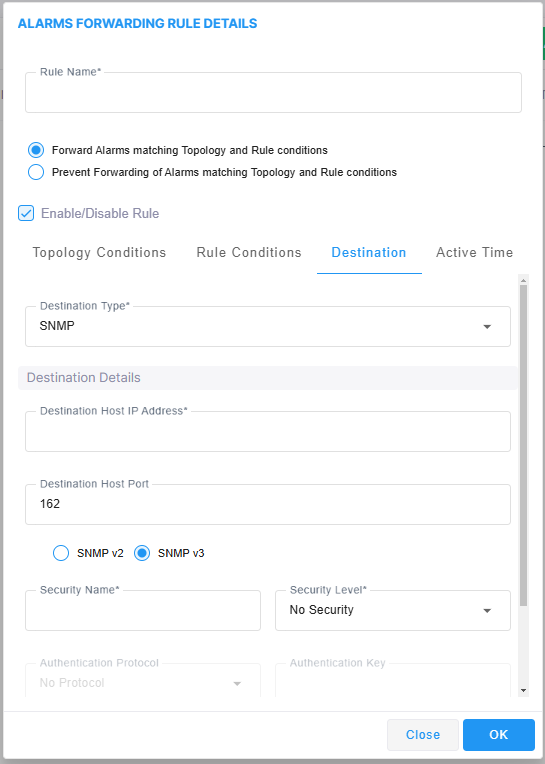
Task: Click the vertical scrollbar thumb
Action: [x=524, y=445]
